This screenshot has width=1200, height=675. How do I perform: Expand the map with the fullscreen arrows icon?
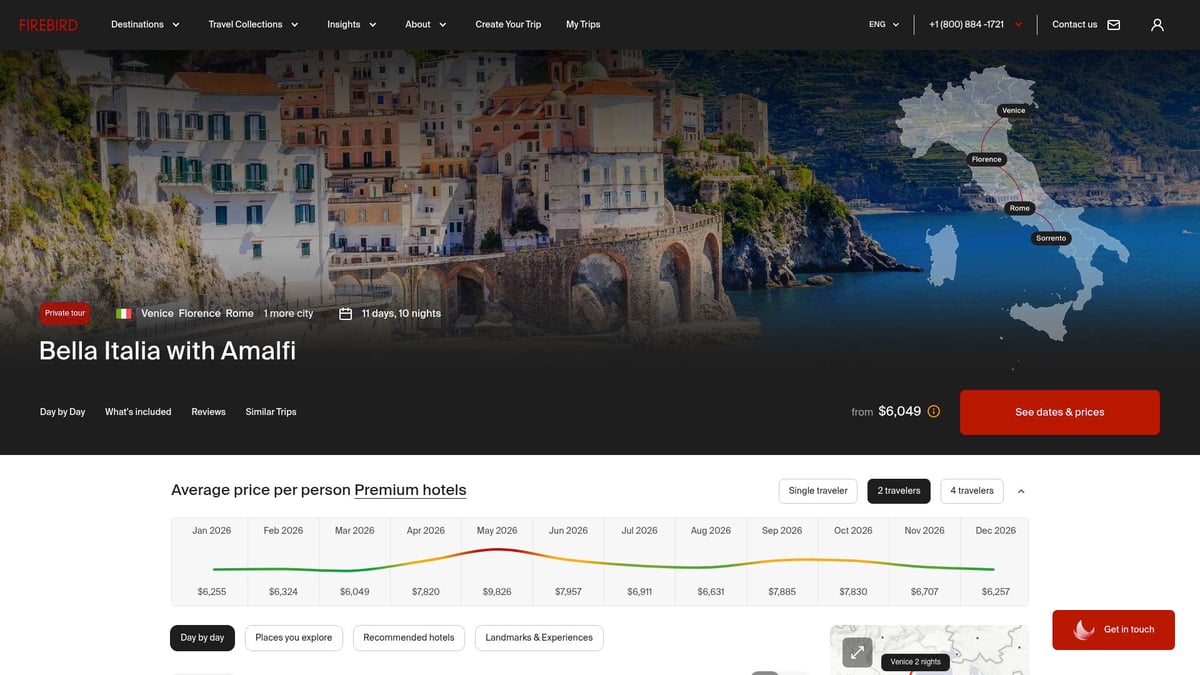point(857,651)
